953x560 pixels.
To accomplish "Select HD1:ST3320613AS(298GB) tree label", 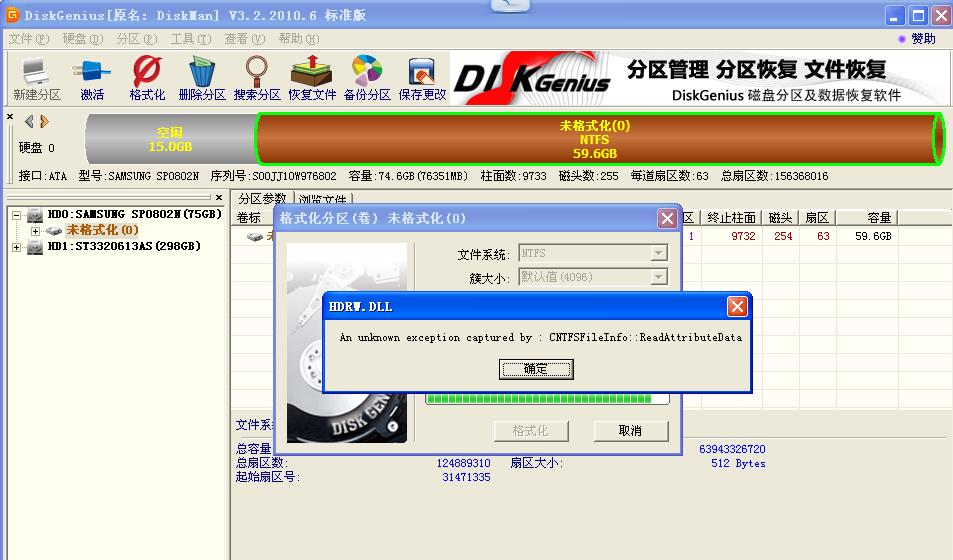I will pos(124,246).
